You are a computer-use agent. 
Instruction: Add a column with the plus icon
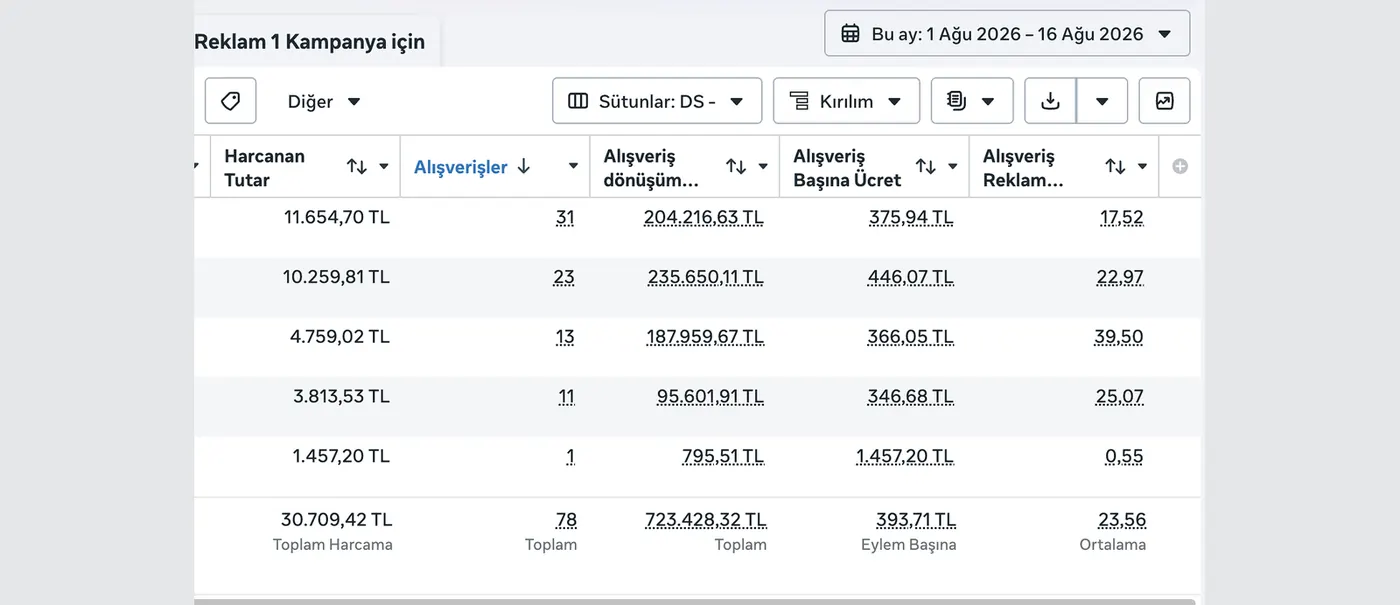pos(1180,167)
